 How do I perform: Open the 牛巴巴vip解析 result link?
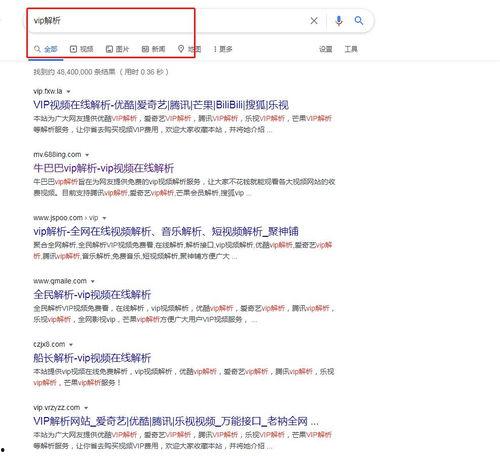point(104,168)
